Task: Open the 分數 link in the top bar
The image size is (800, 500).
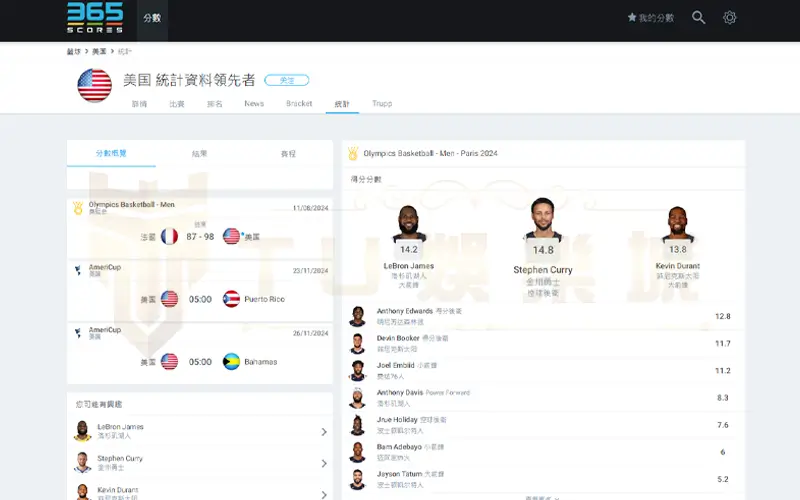Action: pos(152,18)
